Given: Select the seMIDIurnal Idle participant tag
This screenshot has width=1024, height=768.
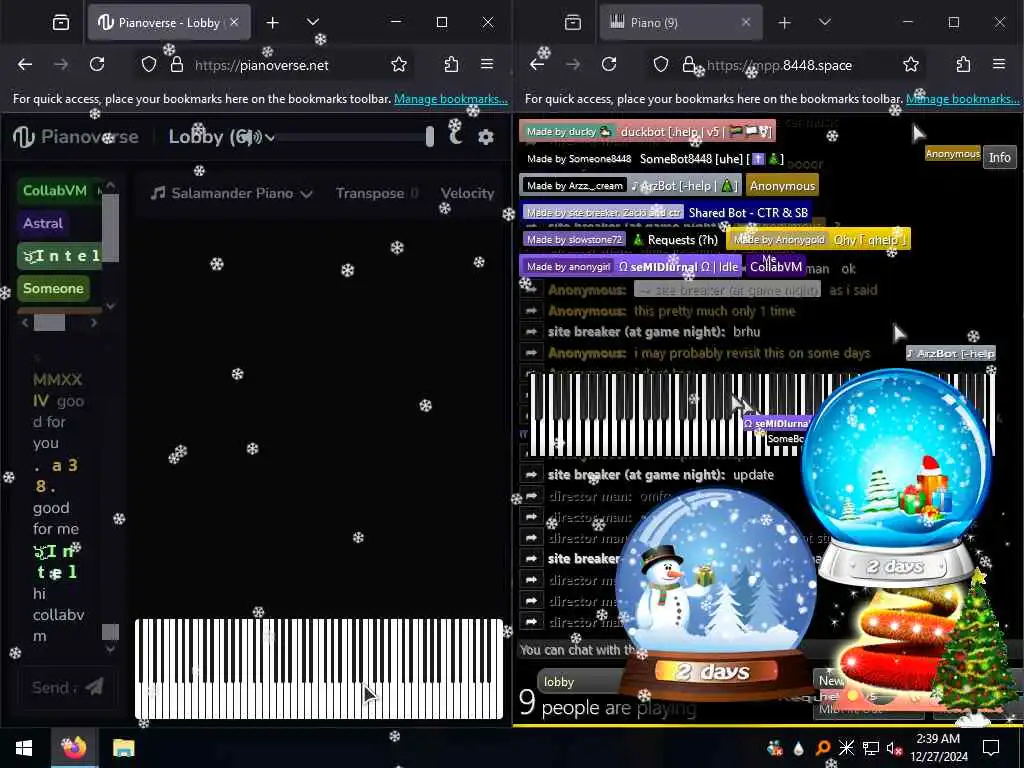Looking at the screenshot, I should [630, 266].
